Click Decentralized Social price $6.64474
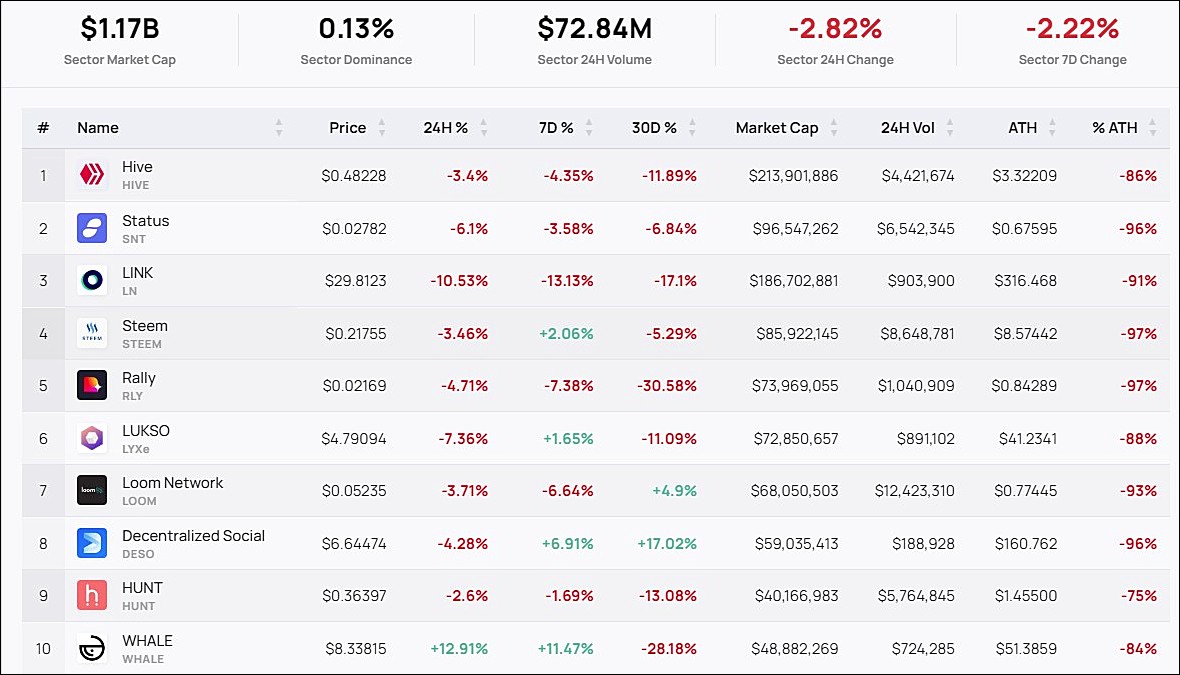1180x675 pixels. tap(354, 543)
